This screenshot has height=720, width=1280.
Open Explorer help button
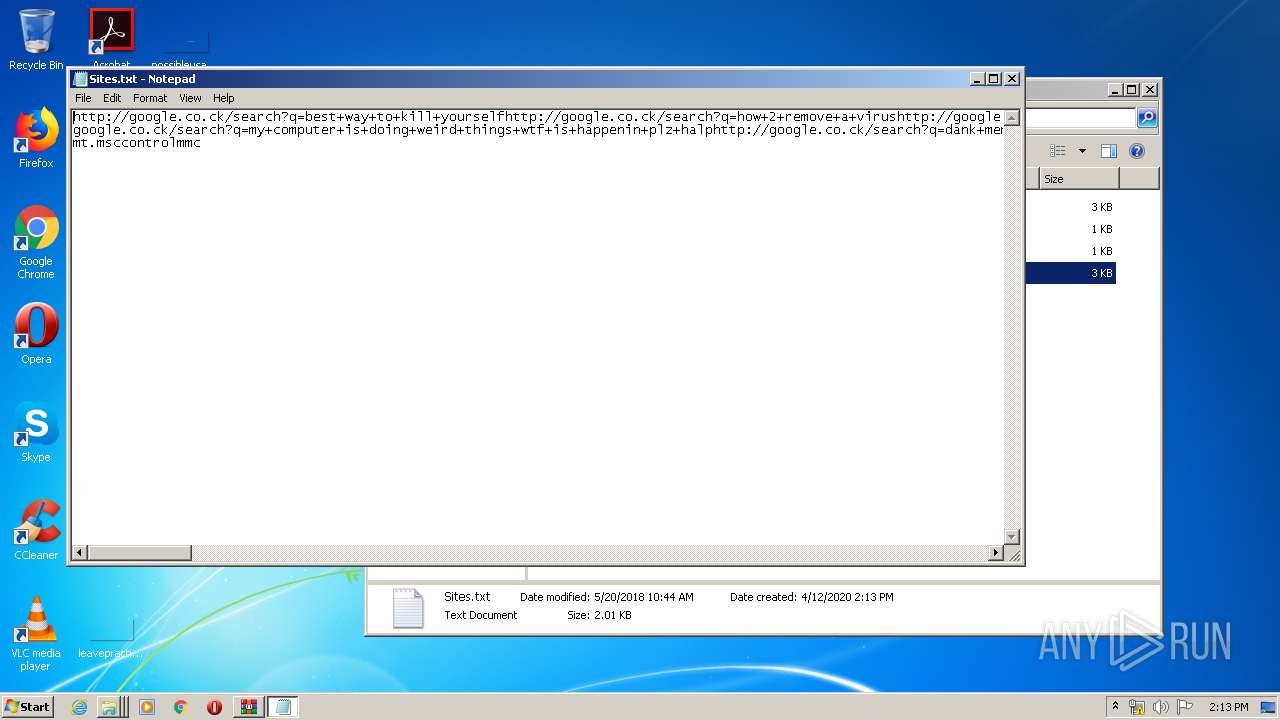pos(1137,151)
